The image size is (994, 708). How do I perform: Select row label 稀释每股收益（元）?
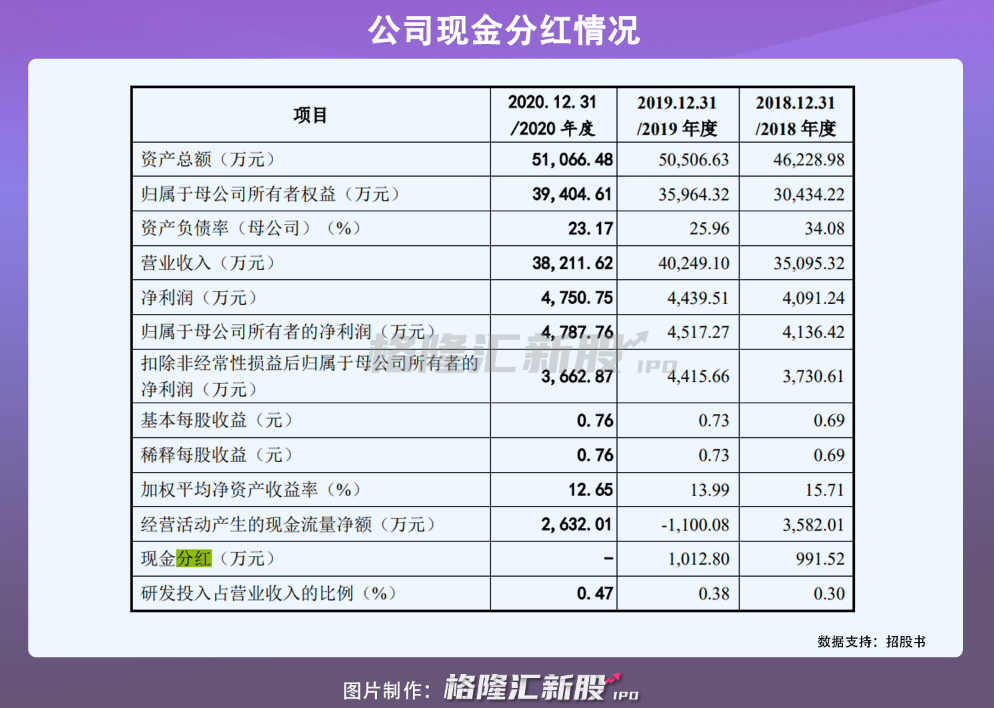216,454
